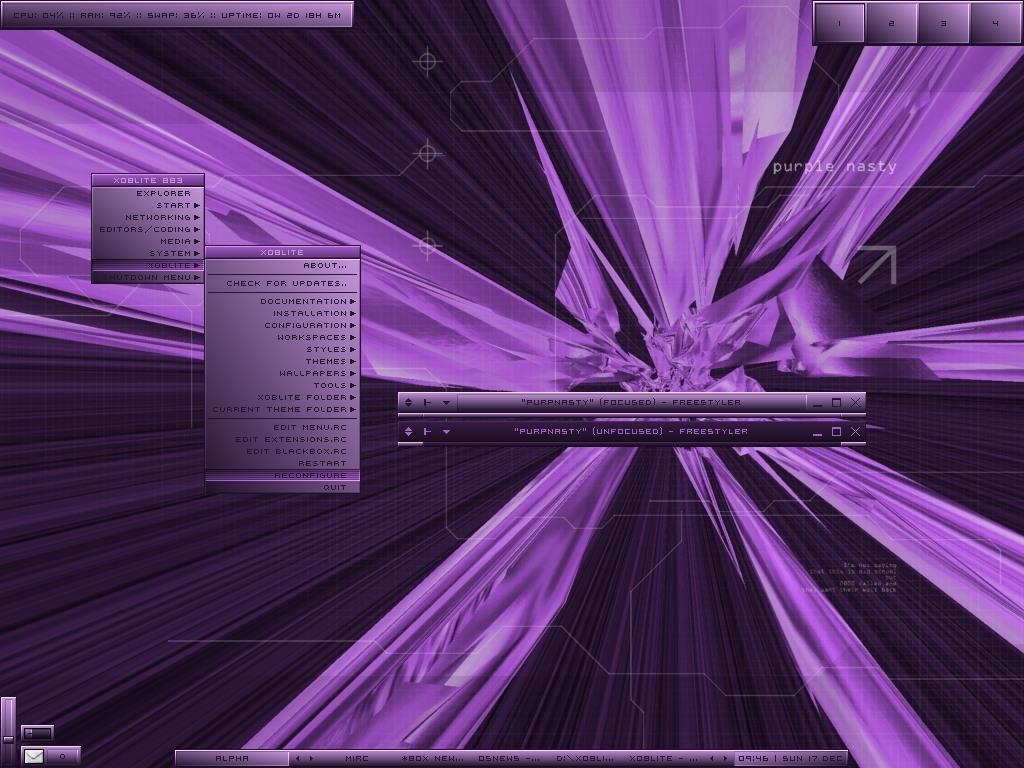Click the pin icon in the focused Purpnasty title bar
The width and height of the screenshot is (1024, 768).
click(x=427, y=402)
